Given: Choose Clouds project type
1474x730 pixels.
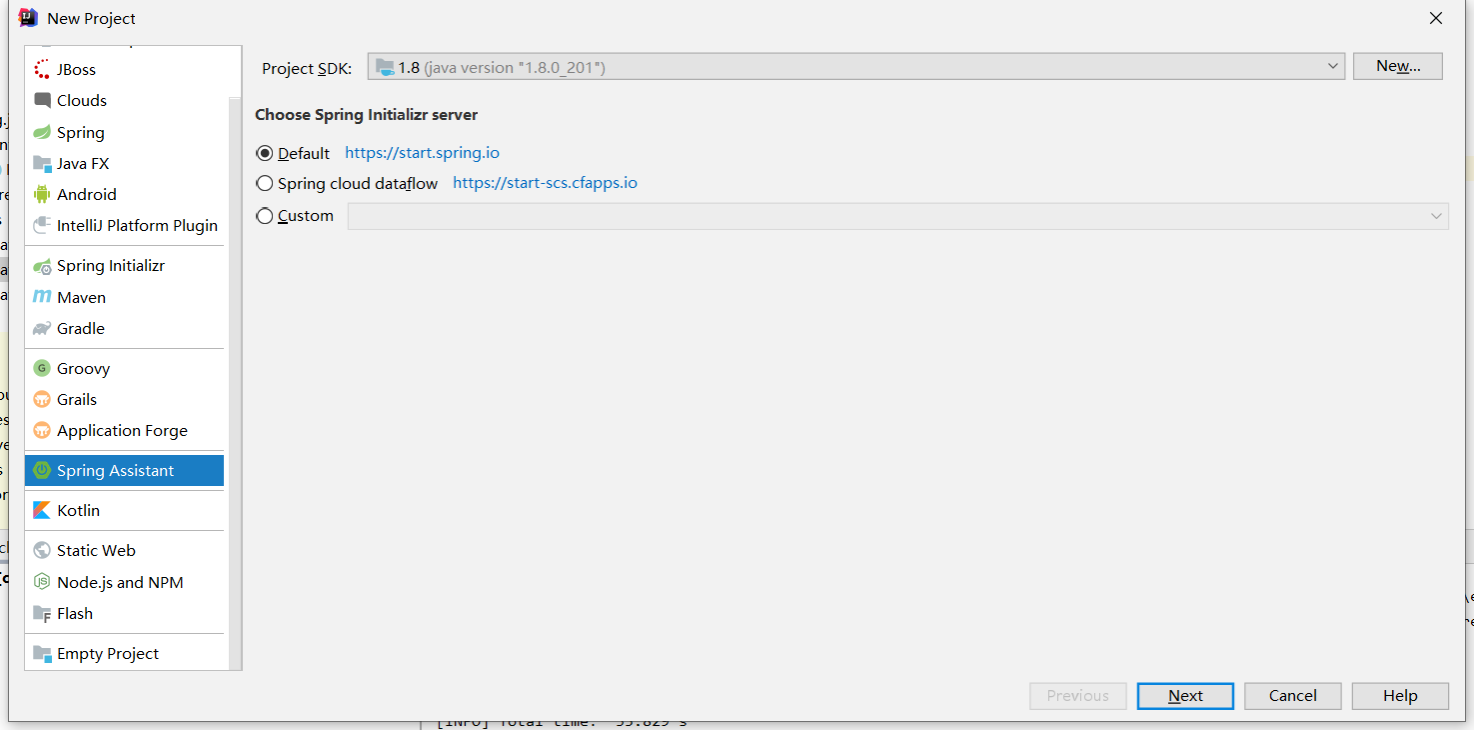Looking at the screenshot, I should (124, 101).
